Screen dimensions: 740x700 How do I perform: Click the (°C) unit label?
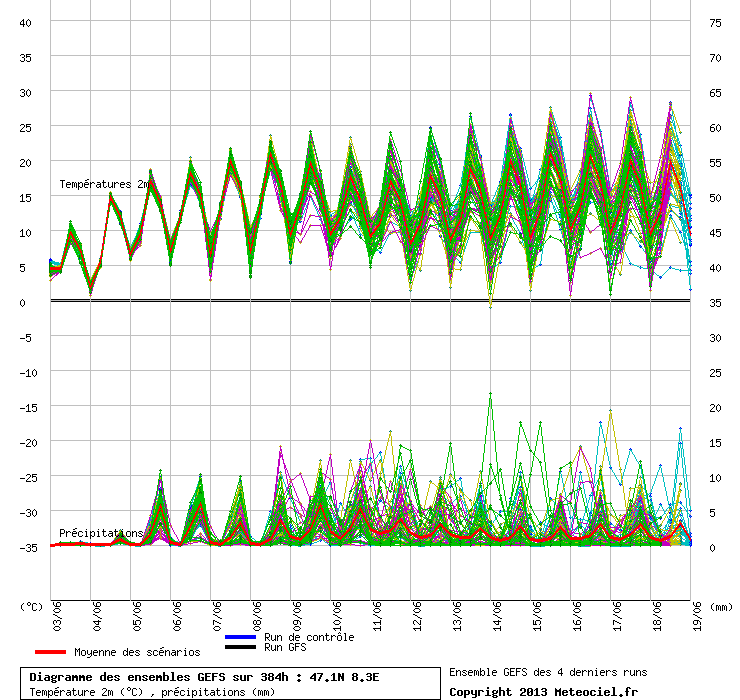31,607
